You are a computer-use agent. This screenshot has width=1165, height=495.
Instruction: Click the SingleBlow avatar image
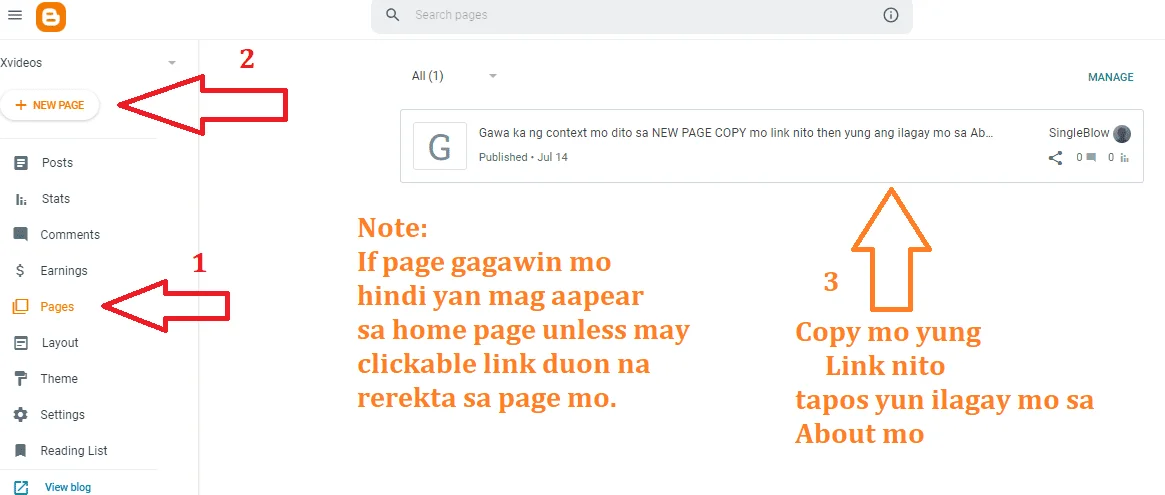pos(1122,134)
